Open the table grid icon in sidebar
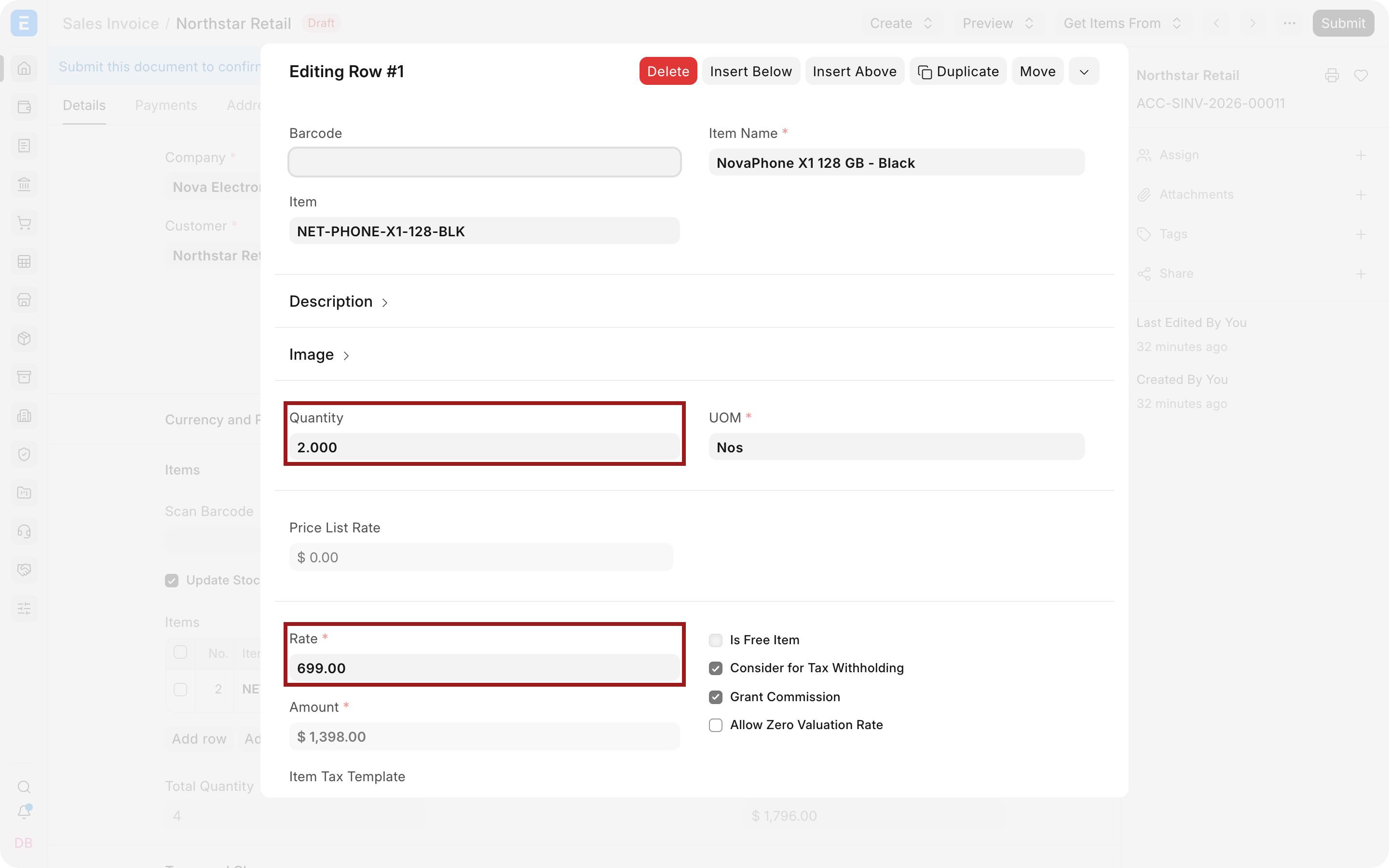Screen dimensions: 1389x868 point(24,261)
